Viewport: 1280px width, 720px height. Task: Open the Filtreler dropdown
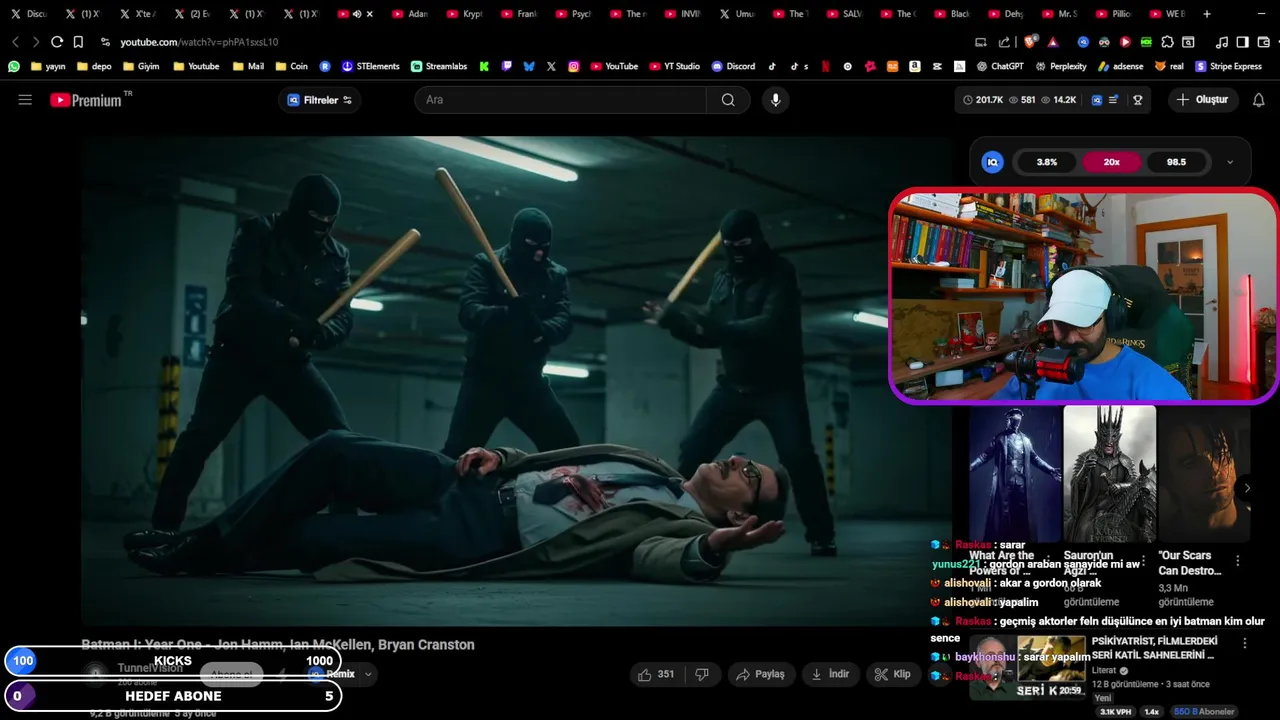click(x=320, y=100)
